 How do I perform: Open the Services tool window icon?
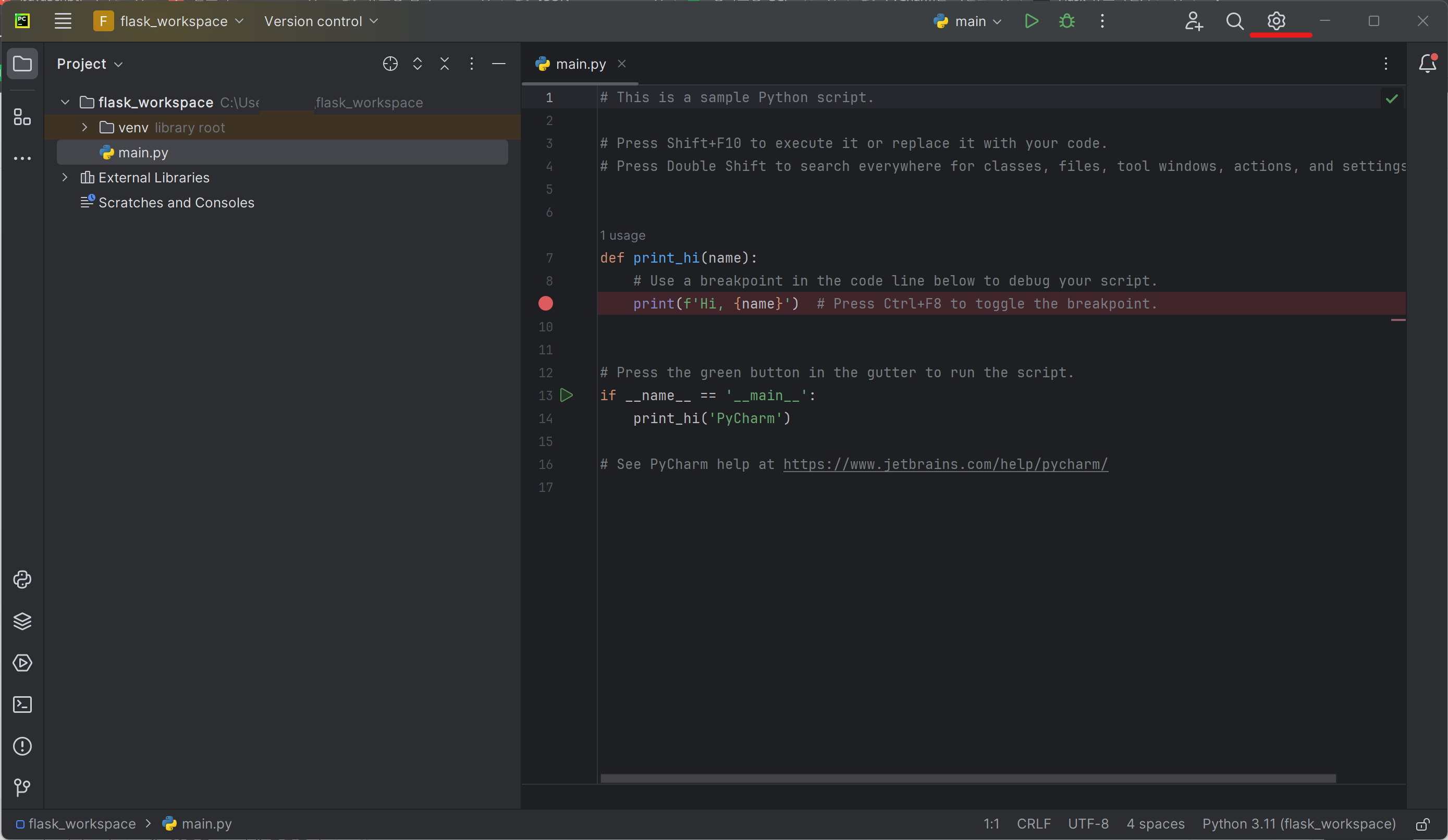[22, 663]
